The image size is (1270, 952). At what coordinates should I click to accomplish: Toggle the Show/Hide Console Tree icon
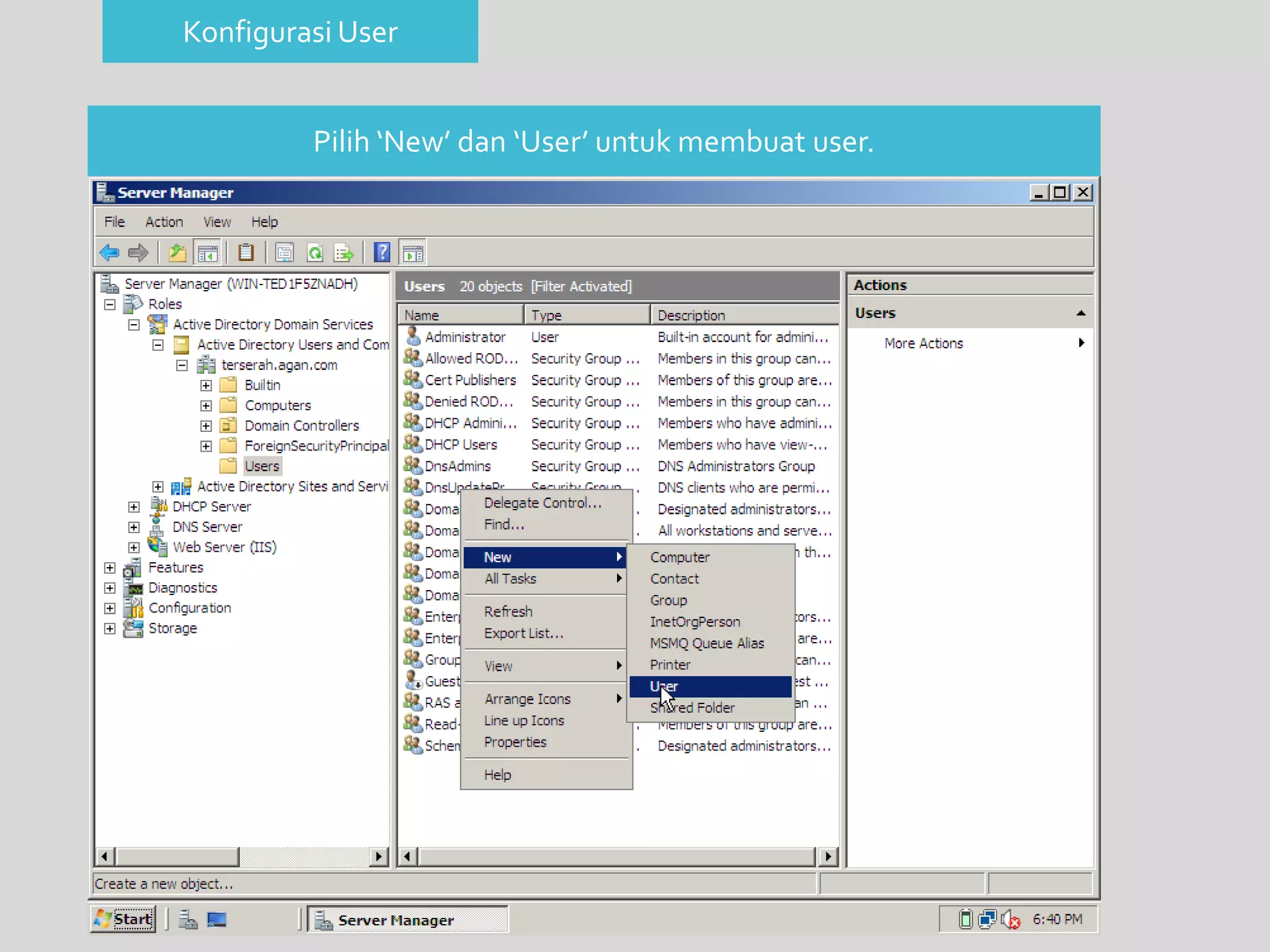click(x=207, y=253)
